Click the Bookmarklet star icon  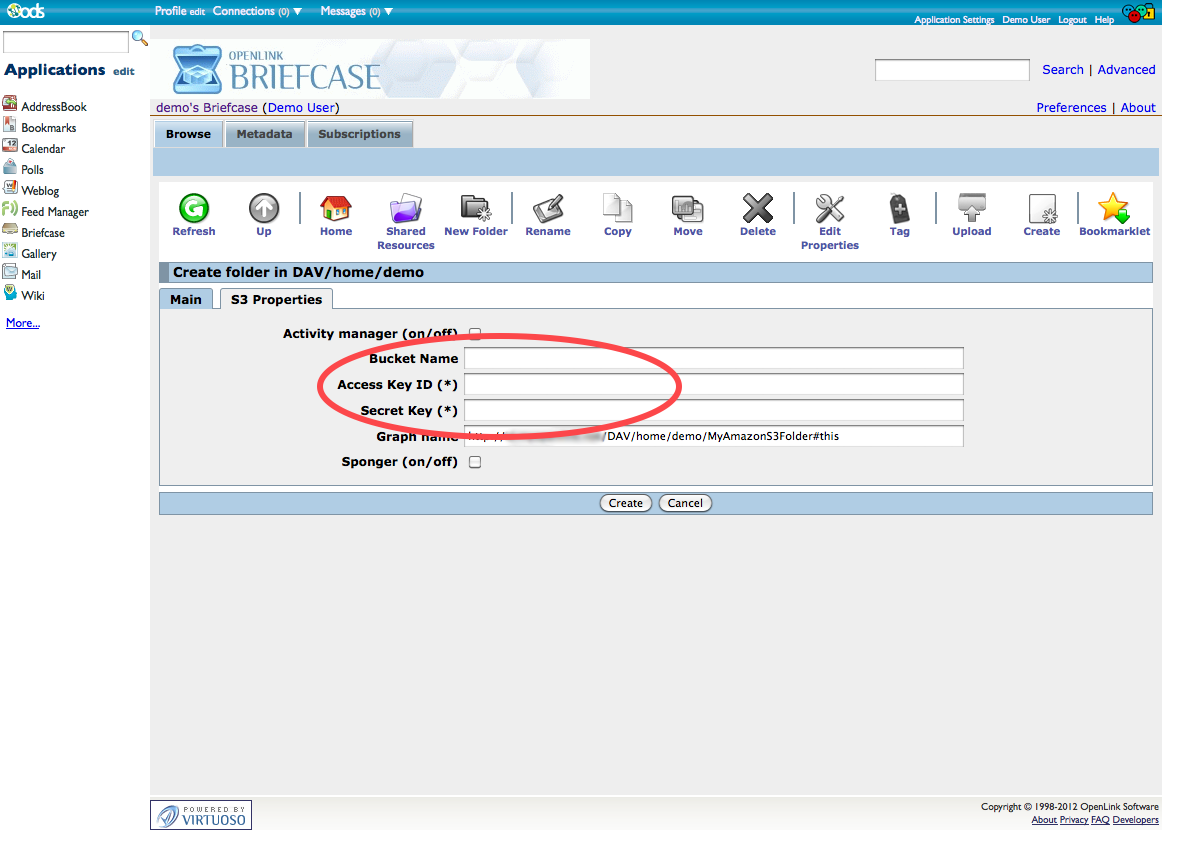tap(1114, 209)
